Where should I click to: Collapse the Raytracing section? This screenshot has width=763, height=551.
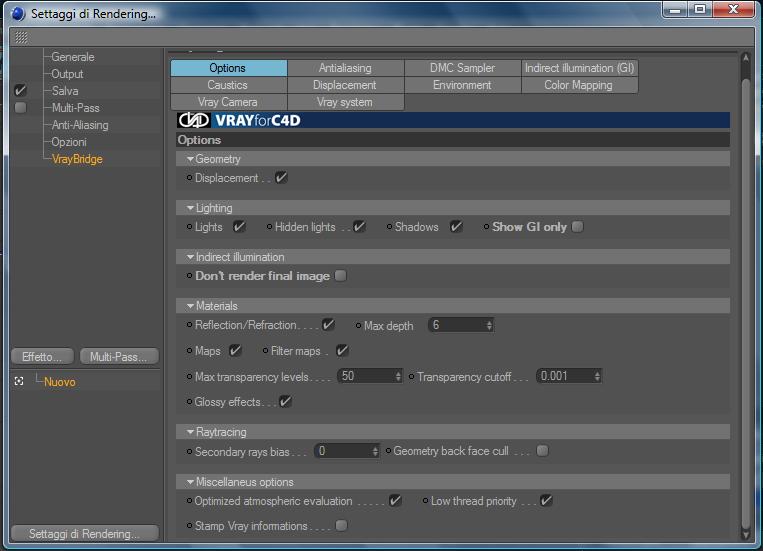pos(190,432)
